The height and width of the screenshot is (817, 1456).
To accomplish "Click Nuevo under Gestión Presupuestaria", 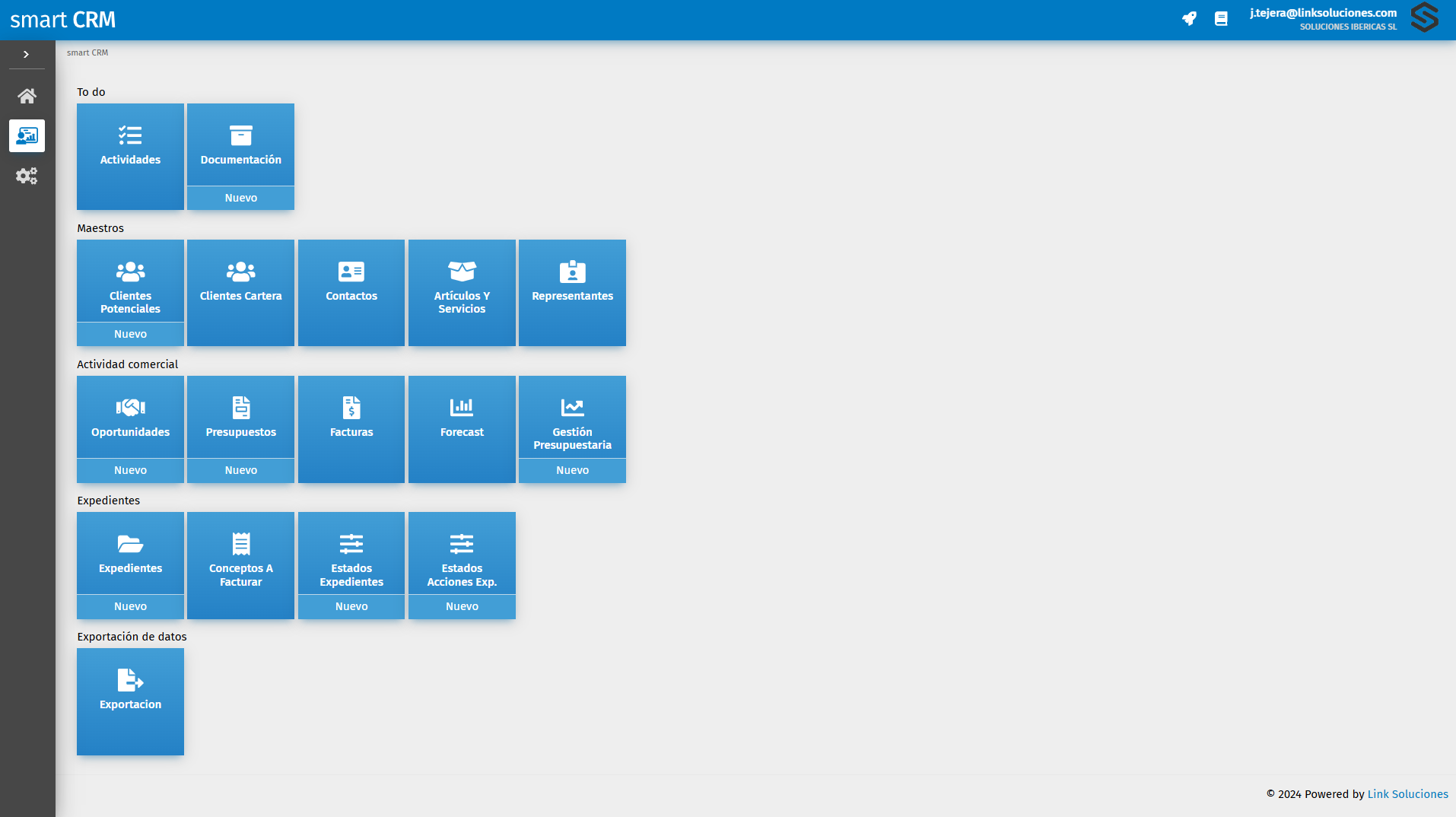I will pos(572,470).
